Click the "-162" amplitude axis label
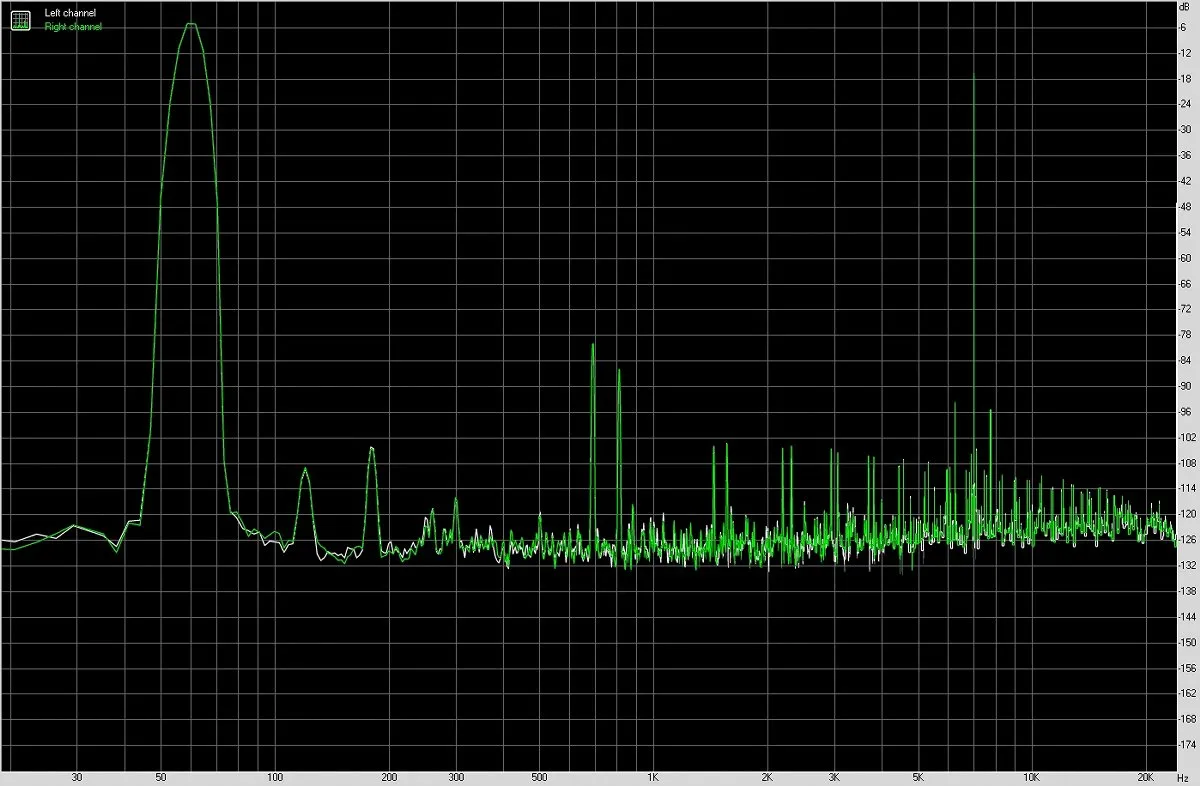The width and height of the screenshot is (1200, 786). coord(1187,693)
